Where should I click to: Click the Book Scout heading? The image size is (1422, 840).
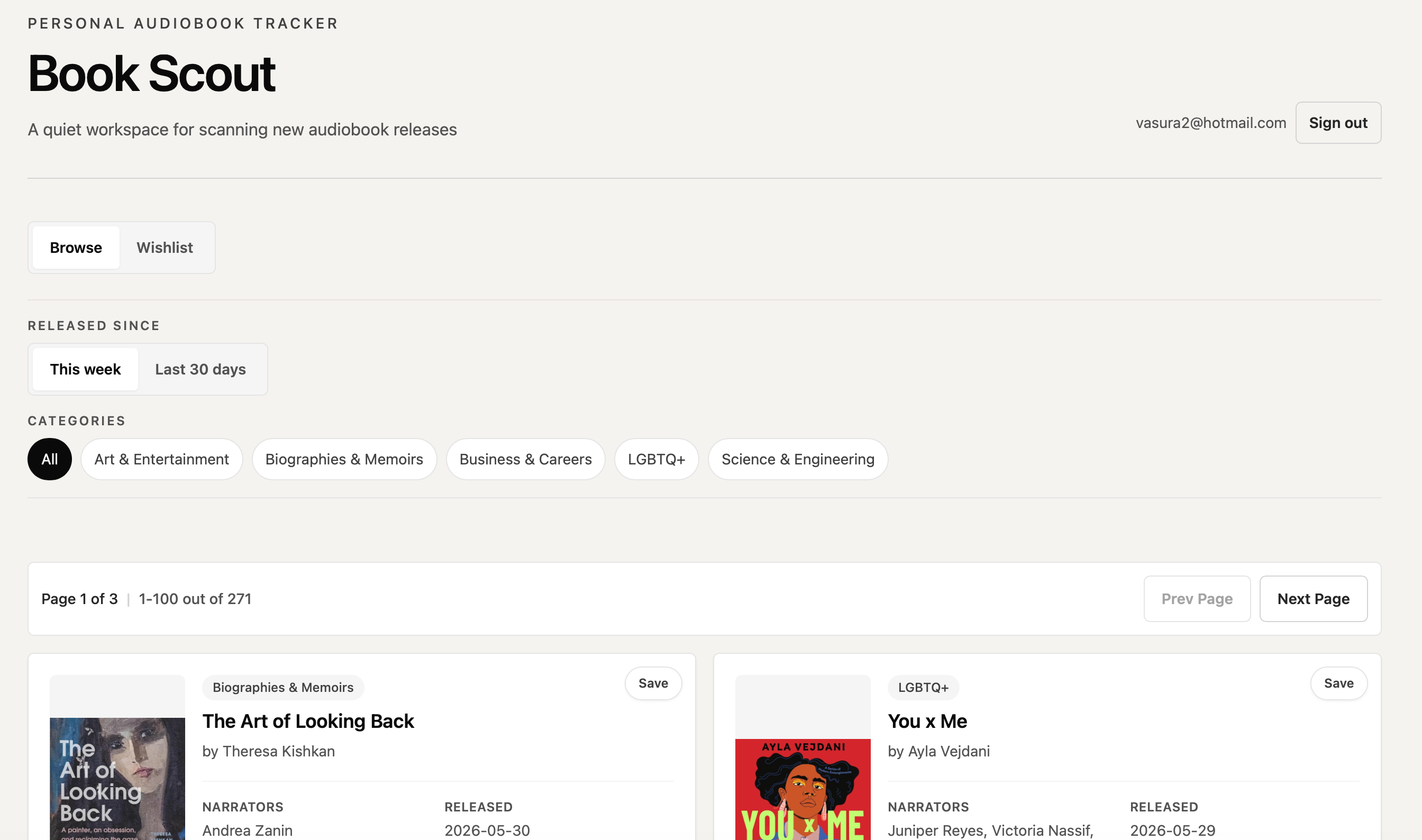pos(151,74)
